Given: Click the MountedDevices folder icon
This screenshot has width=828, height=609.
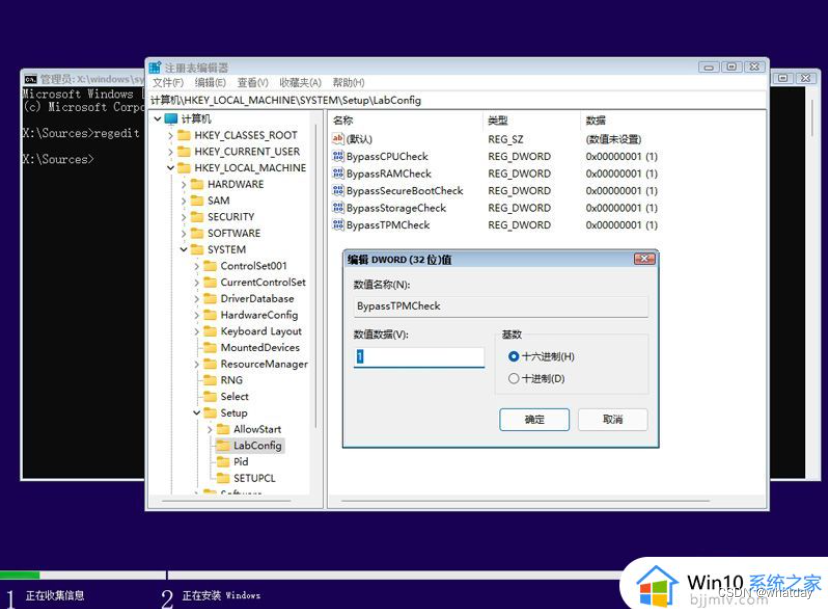Looking at the screenshot, I should click(210, 348).
